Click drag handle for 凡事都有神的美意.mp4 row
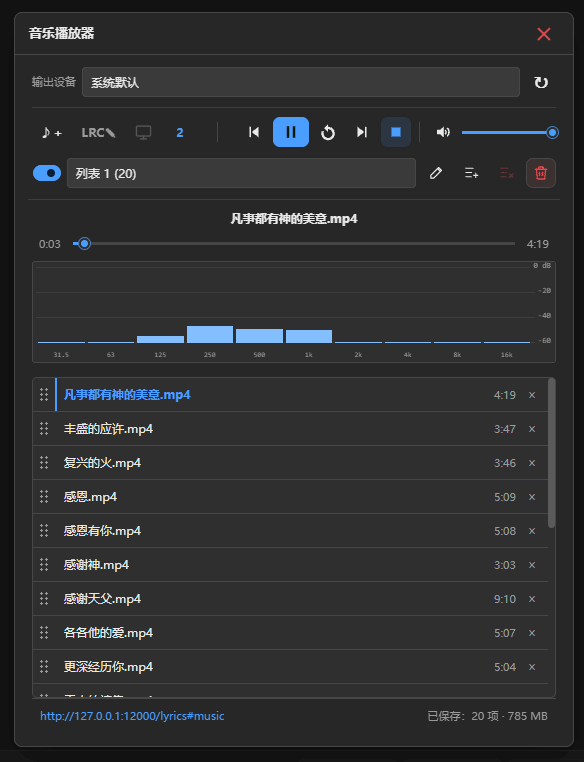Image resolution: width=584 pixels, height=762 pixels. 44,395
